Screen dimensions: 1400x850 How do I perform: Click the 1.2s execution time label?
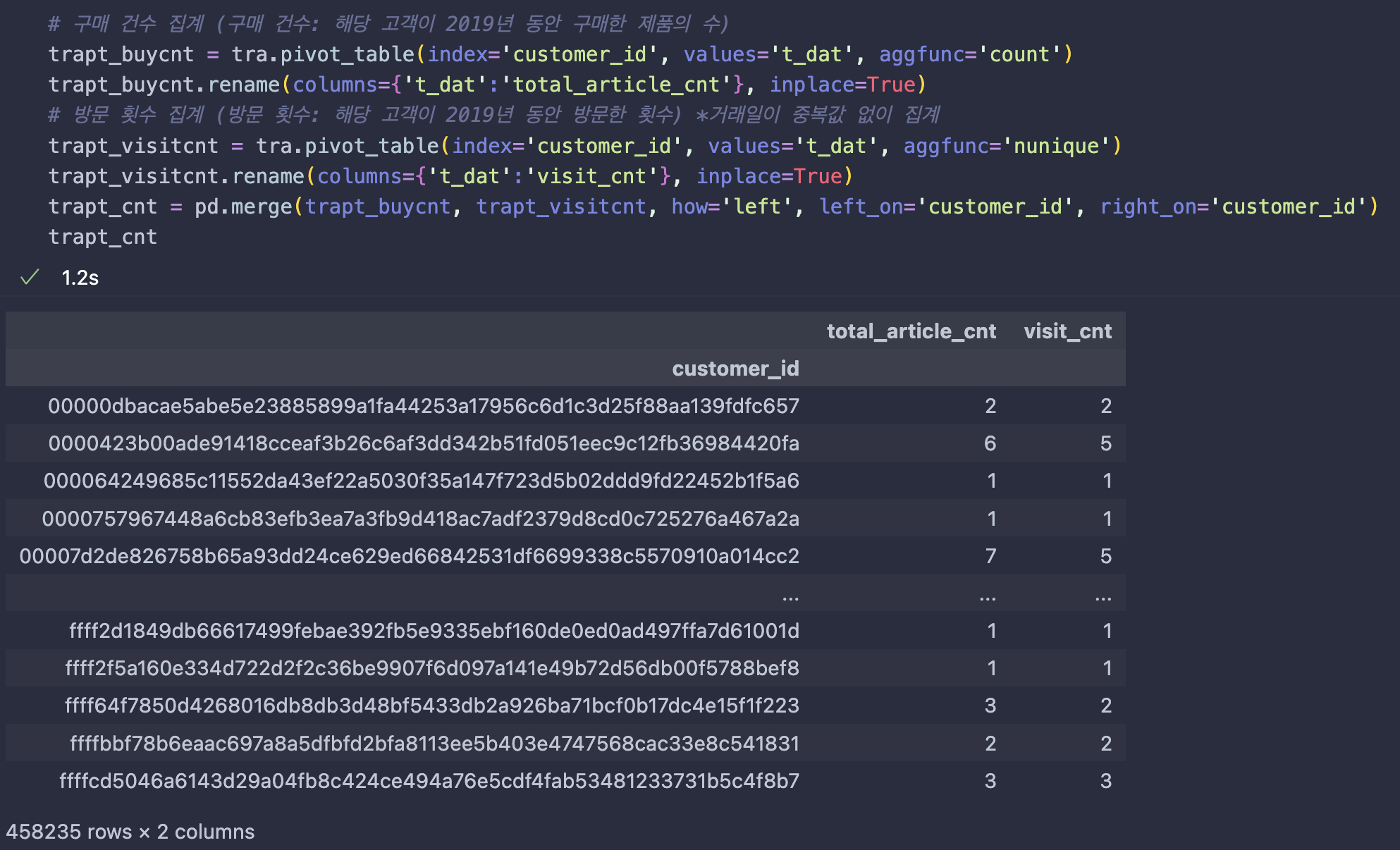[80, 278]
